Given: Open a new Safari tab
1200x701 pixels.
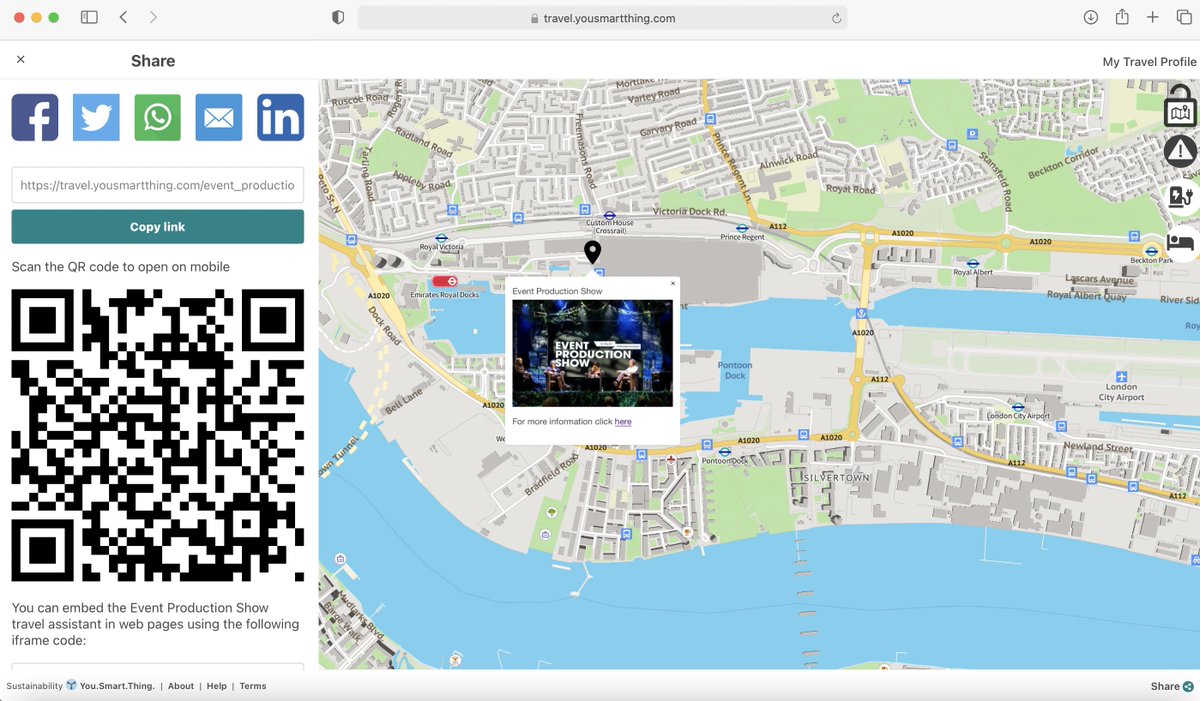Looking at the screenshot, I should (1153, 17).
